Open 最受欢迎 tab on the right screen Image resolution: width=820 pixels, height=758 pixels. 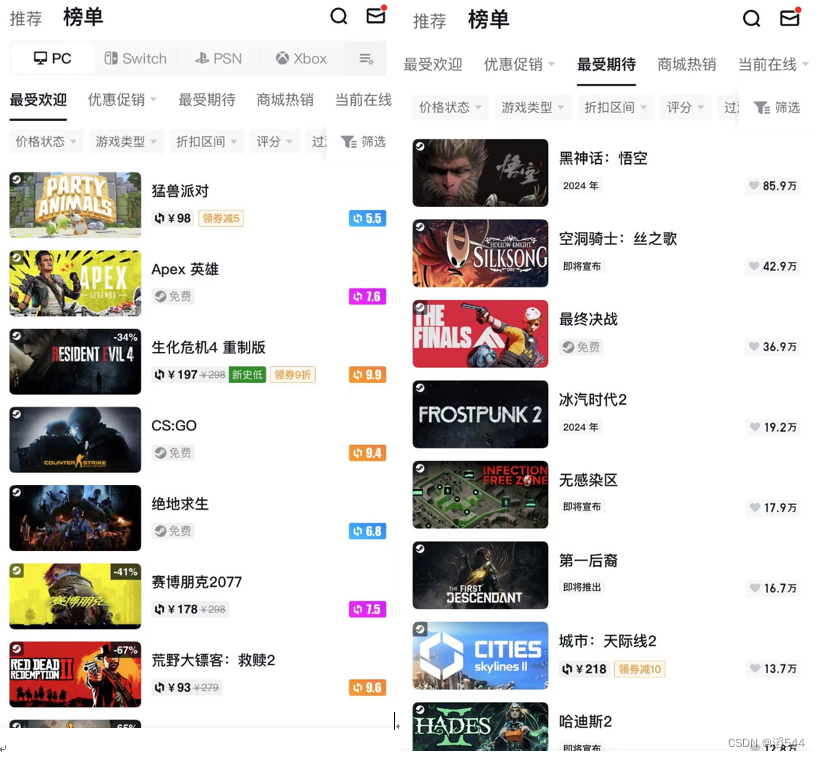(433, 65)
